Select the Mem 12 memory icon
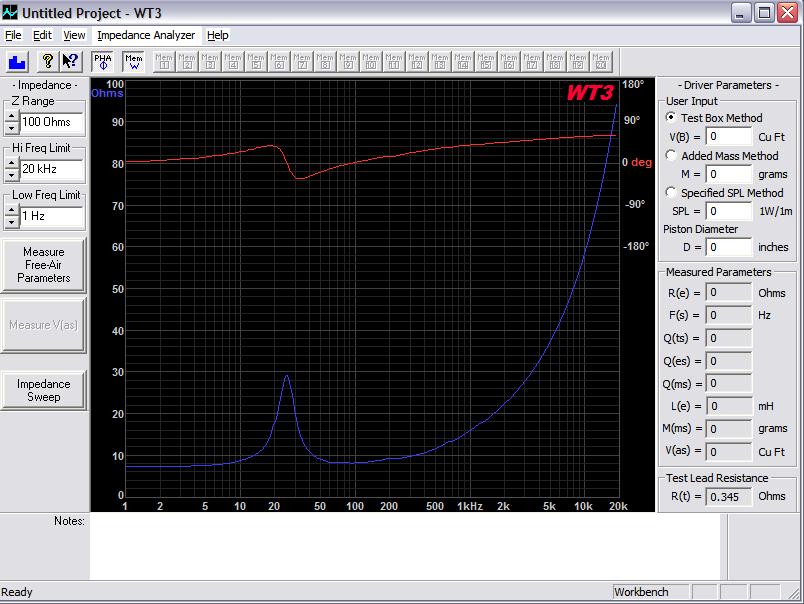The height and width of the screenshot is (604, 804). click(x=417, y=62)
